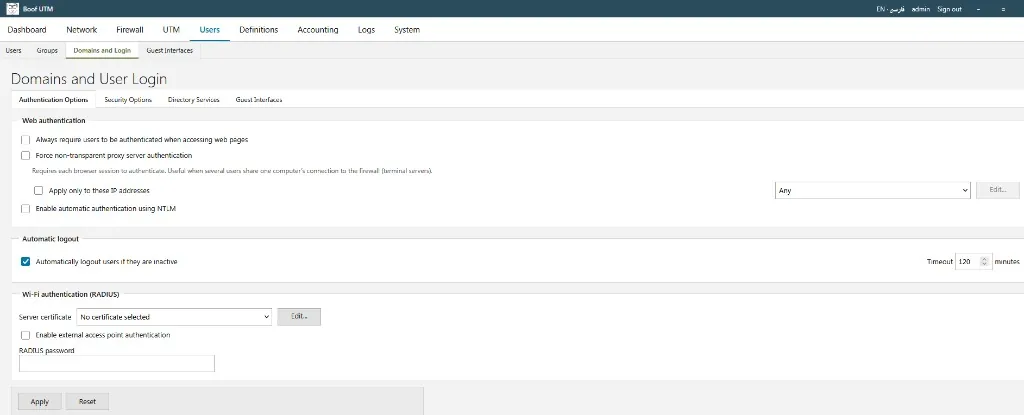Check Apply only to these IP addresses

(x=39, y=191)
